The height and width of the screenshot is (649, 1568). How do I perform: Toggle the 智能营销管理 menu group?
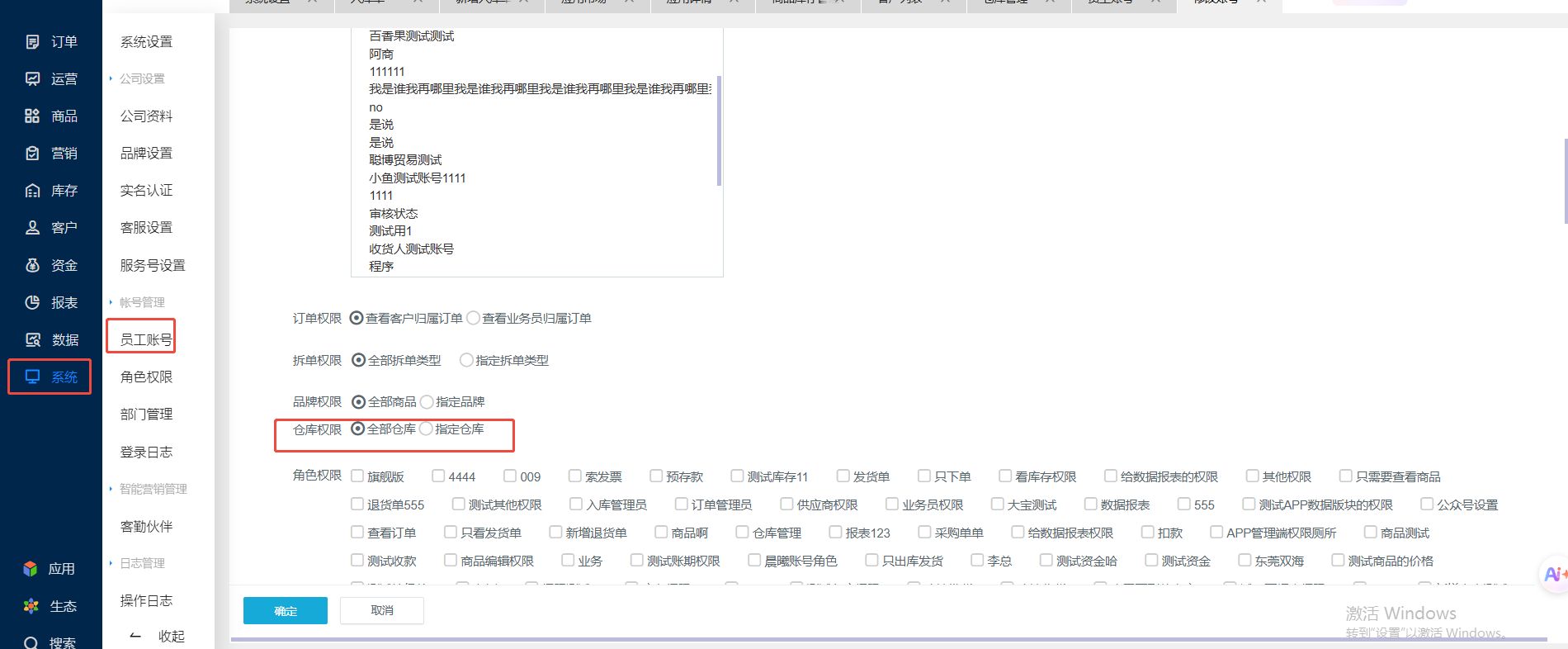149,489
